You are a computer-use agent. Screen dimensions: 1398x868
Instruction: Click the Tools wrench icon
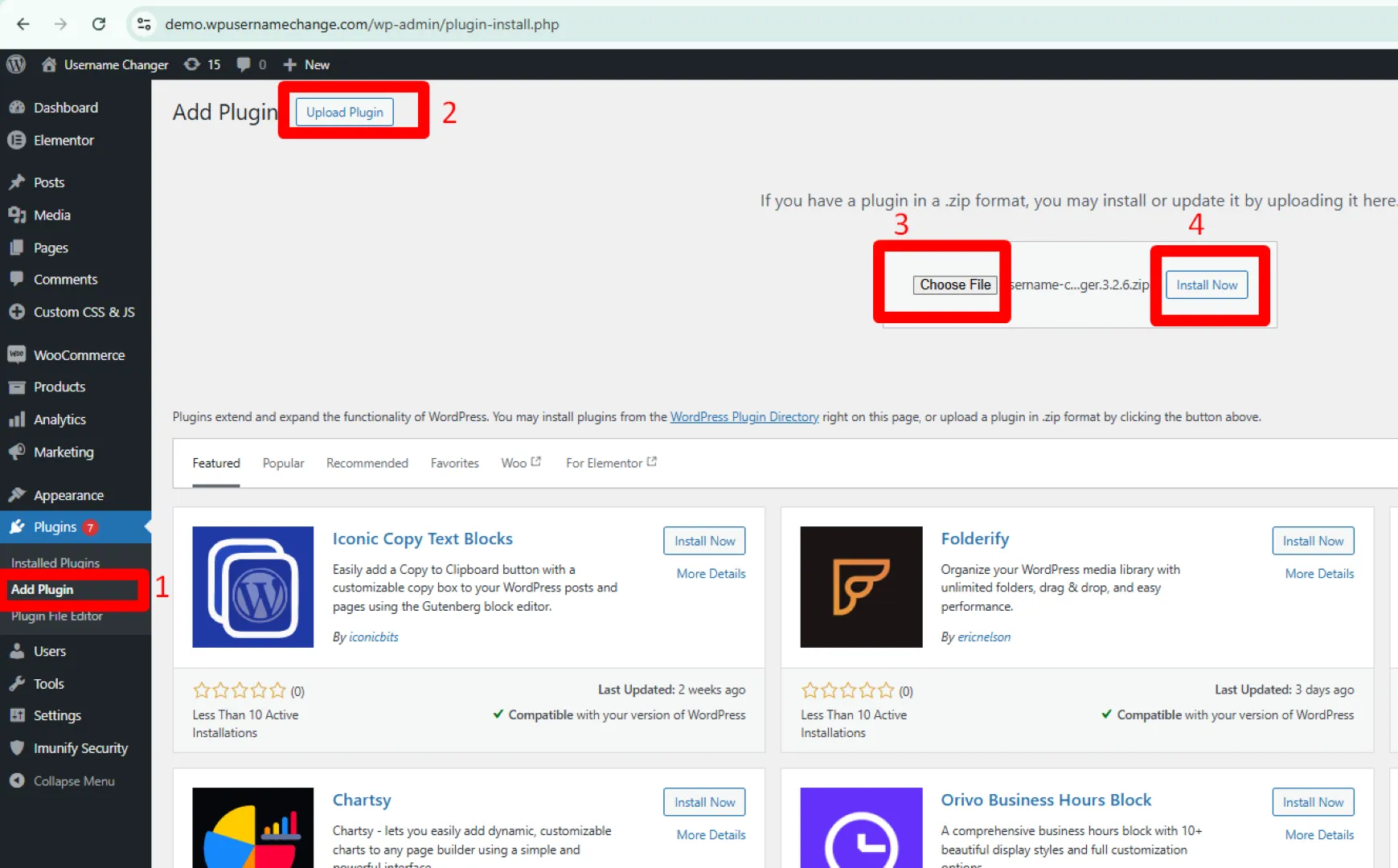[x=17, y=684]
